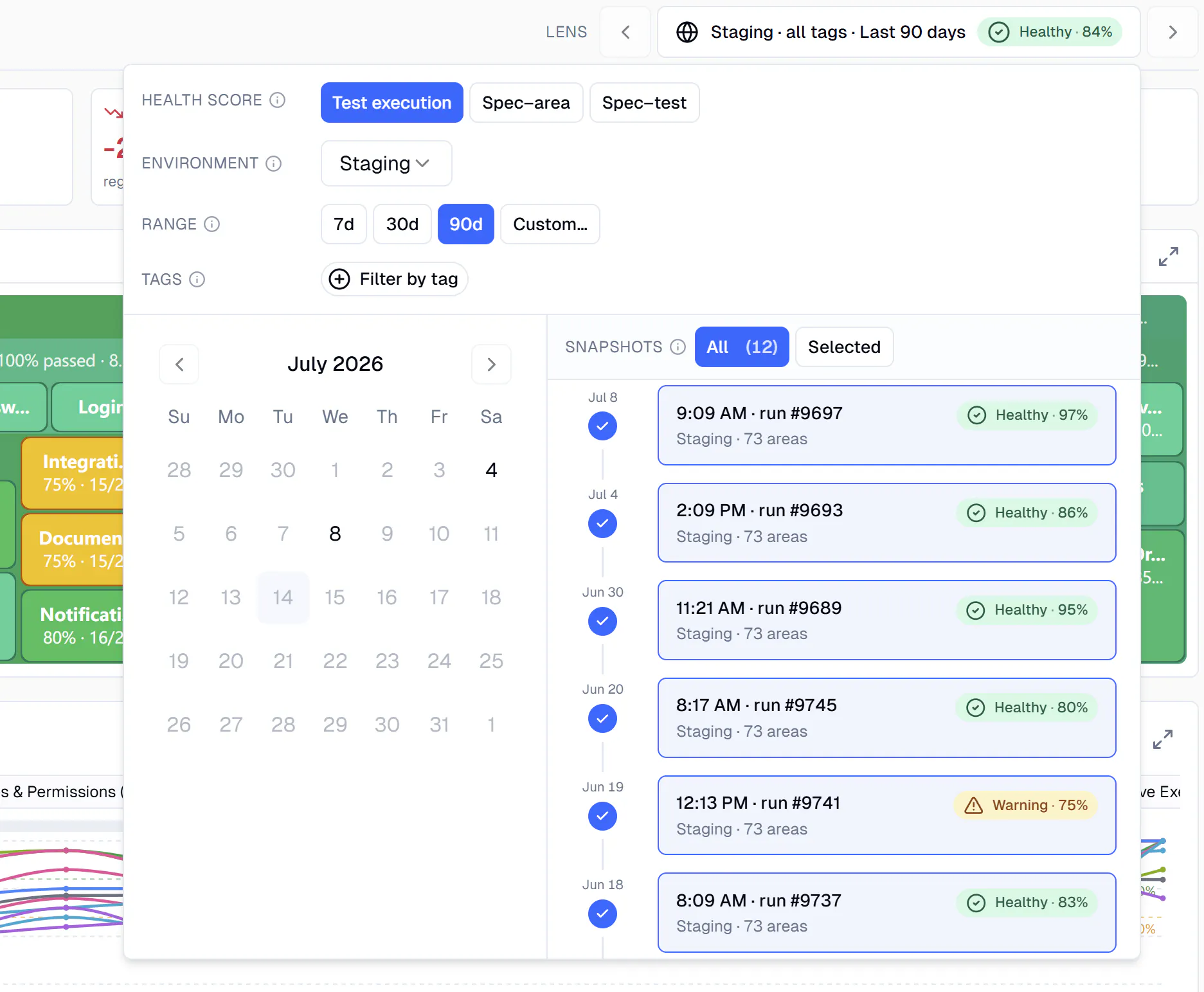Toggle the Jun 19 snapshot checkmark
The height and width of the screenshot is (992, 1204).
pos(602,816)
